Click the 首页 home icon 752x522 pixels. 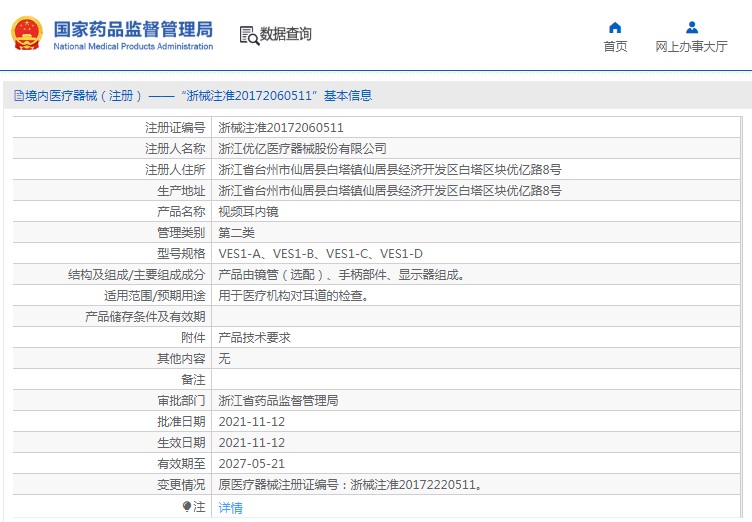[x=615, y=27]
